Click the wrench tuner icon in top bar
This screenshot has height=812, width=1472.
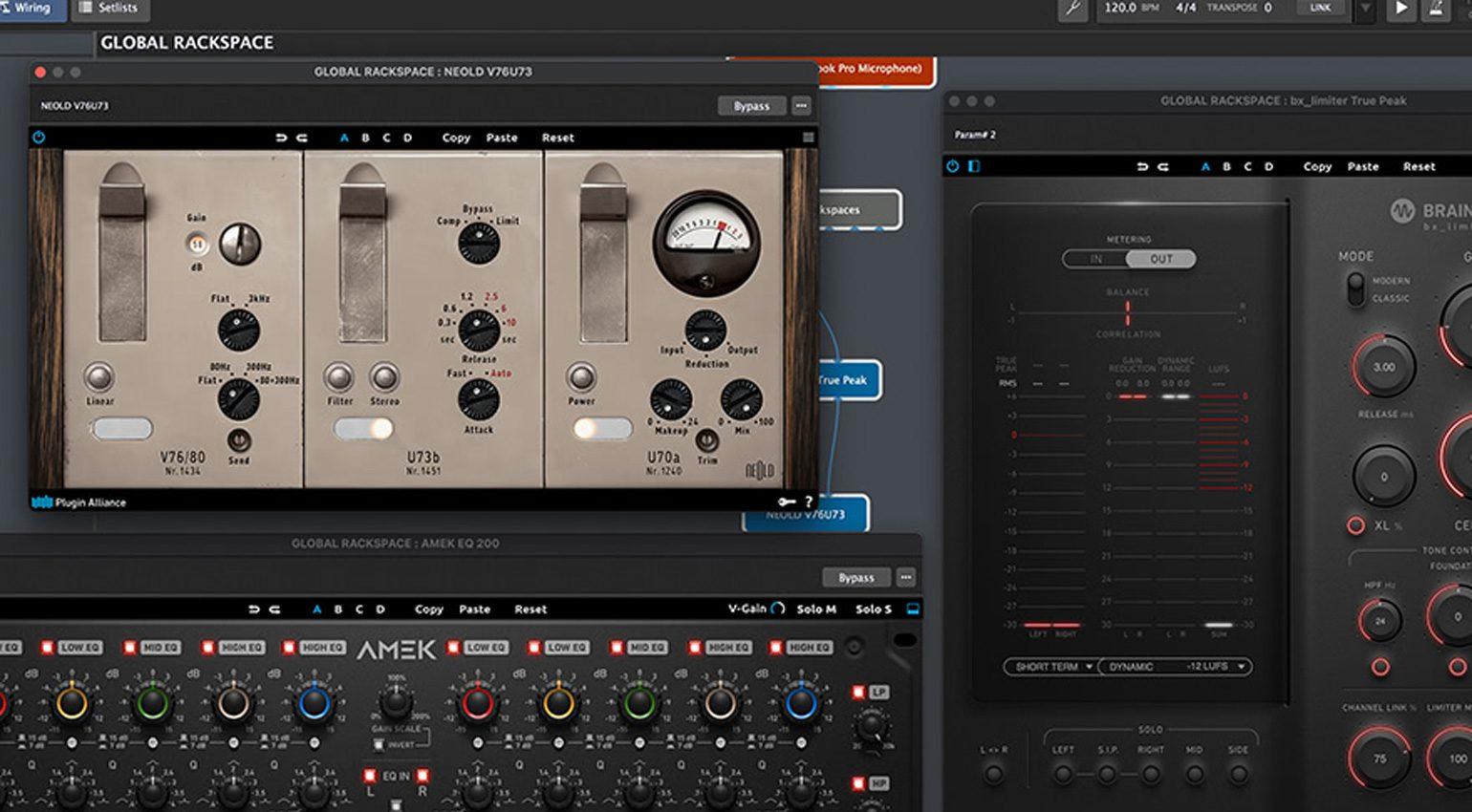(x=1072, y=9)
